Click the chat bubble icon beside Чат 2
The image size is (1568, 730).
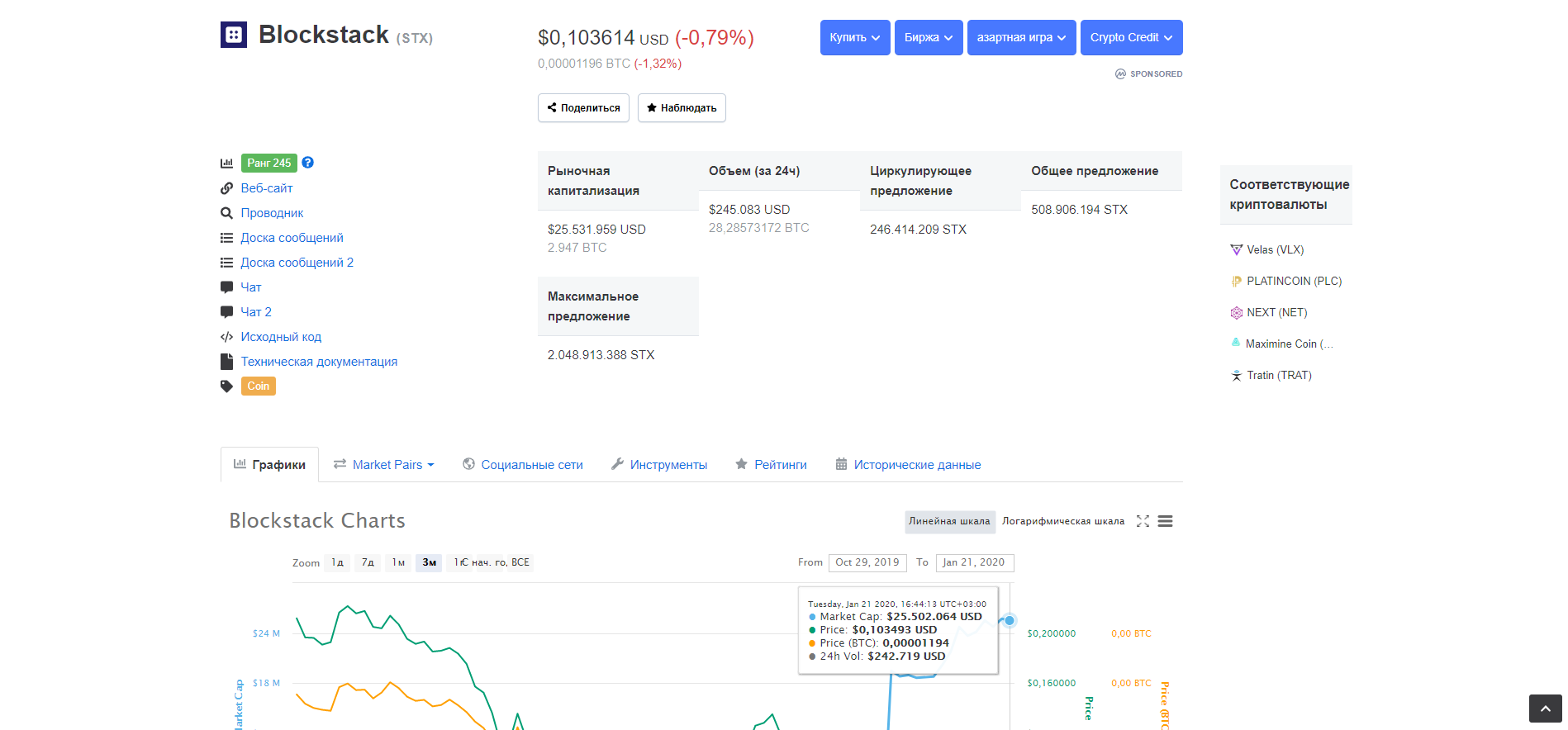coord(226,312)
